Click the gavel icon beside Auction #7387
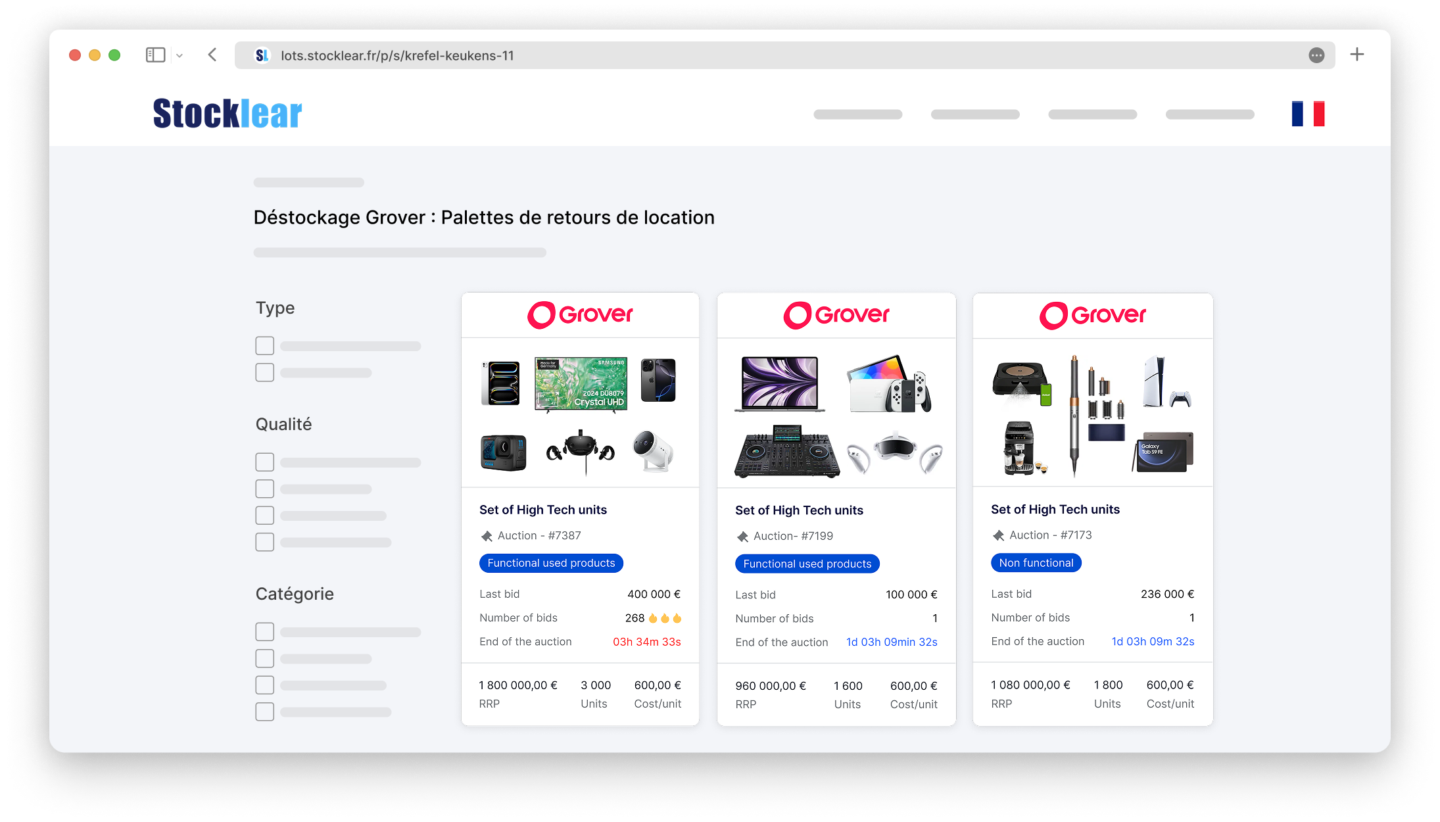The image size is (1440, 822). (x=487, y=536)
